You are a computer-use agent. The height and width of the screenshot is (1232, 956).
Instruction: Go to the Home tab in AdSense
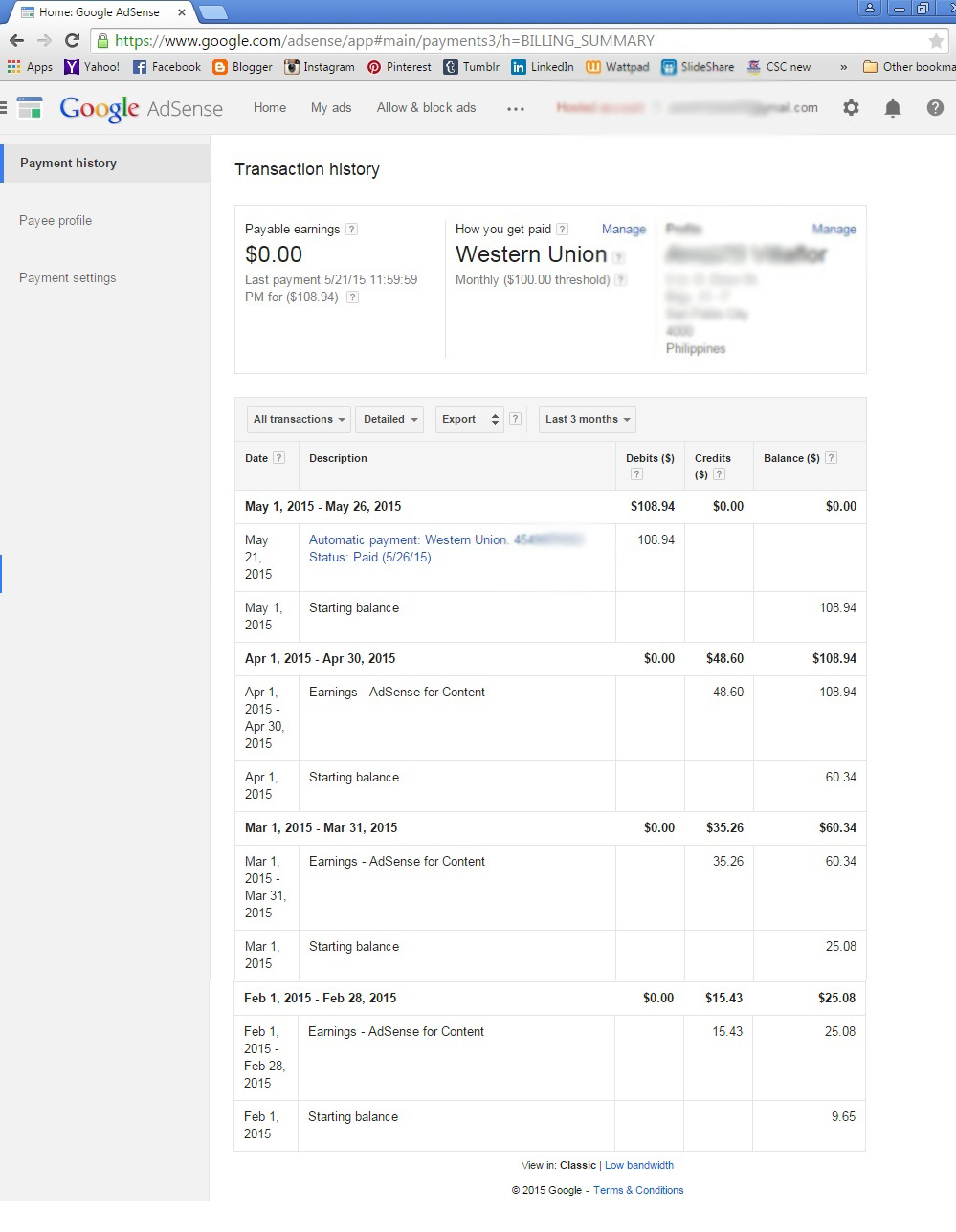[270, 108]
